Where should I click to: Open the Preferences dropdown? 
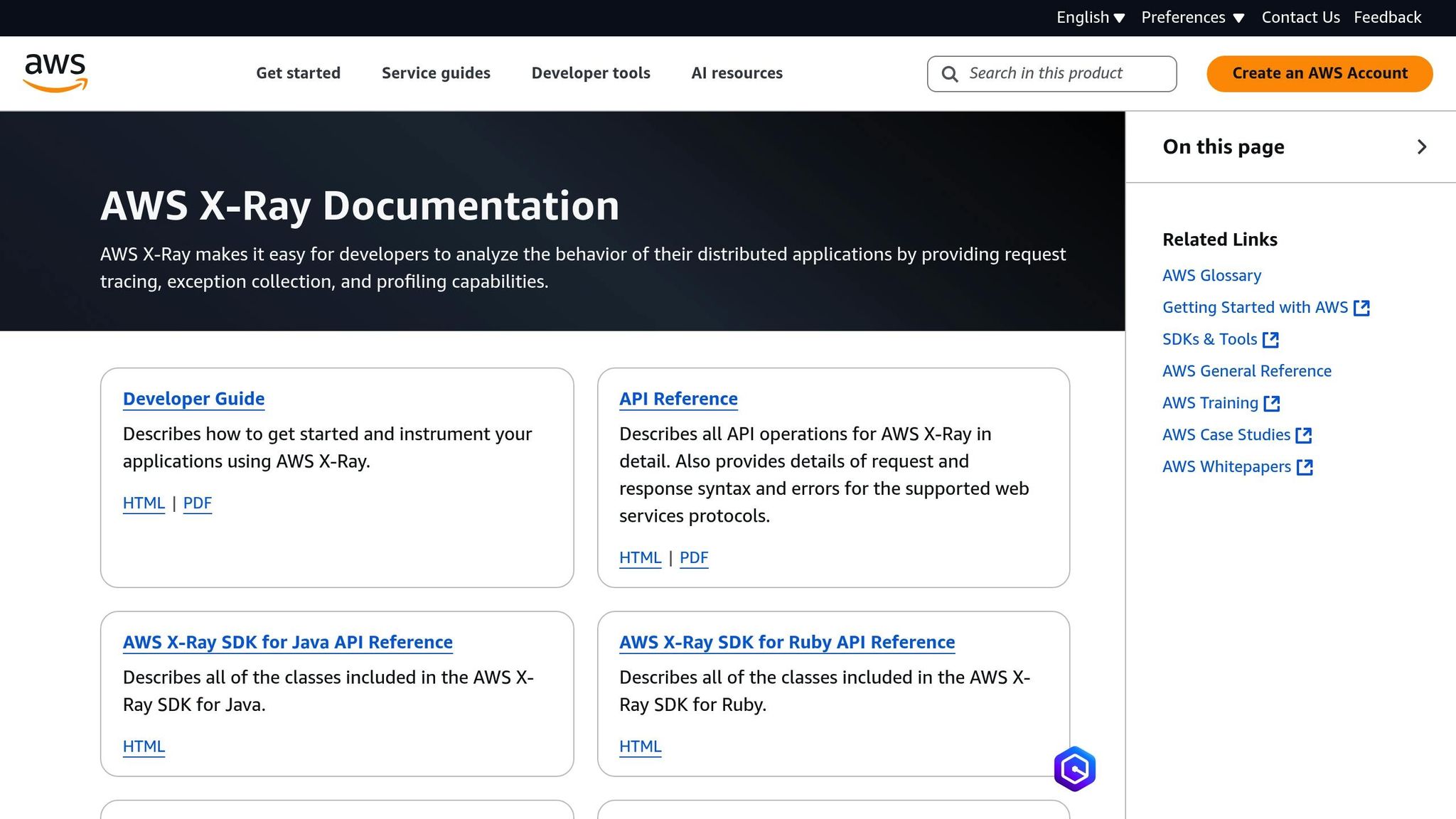[1192, 17]
